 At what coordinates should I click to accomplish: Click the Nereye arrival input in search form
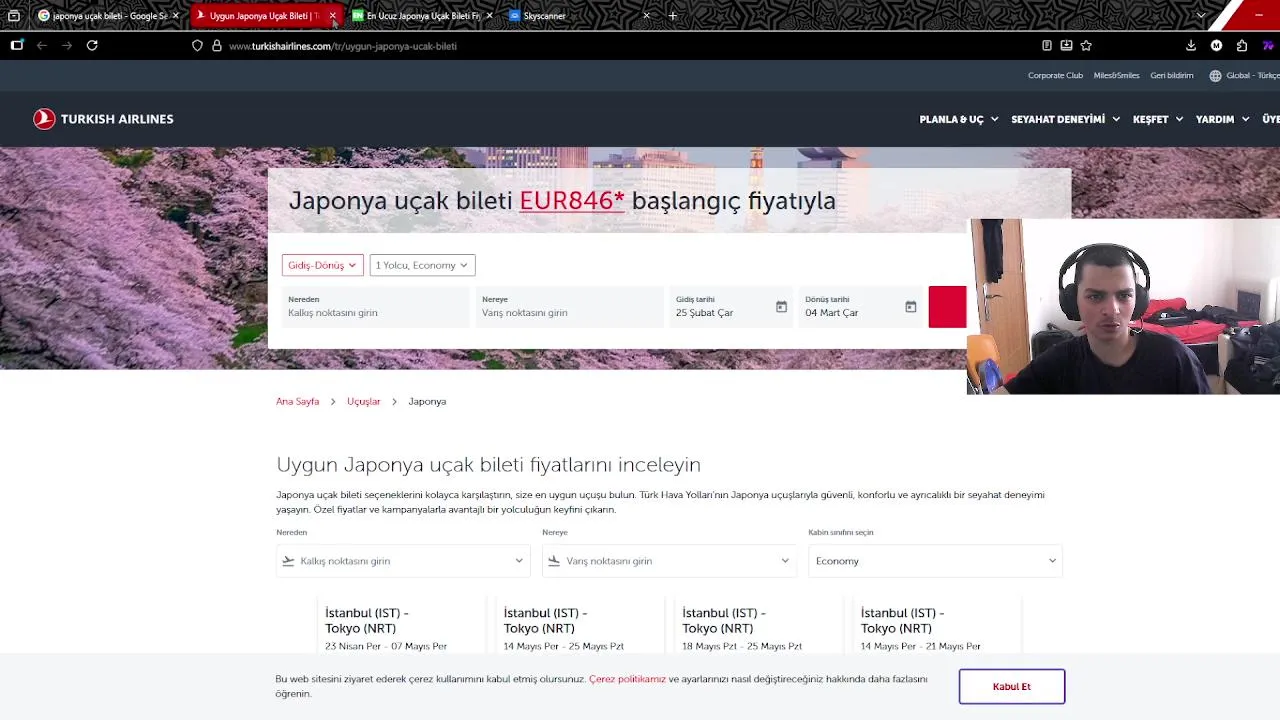pos(569,307)
